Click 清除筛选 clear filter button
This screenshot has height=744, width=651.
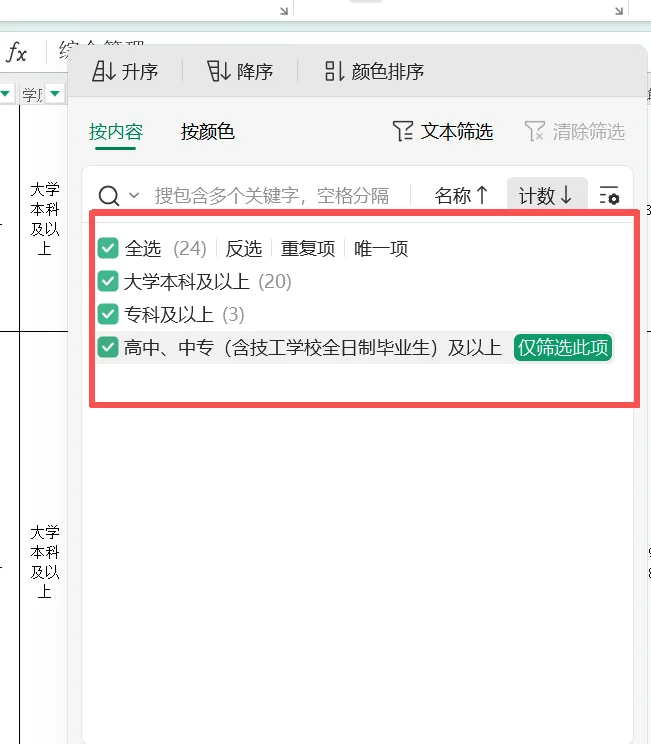click(575, 131)
